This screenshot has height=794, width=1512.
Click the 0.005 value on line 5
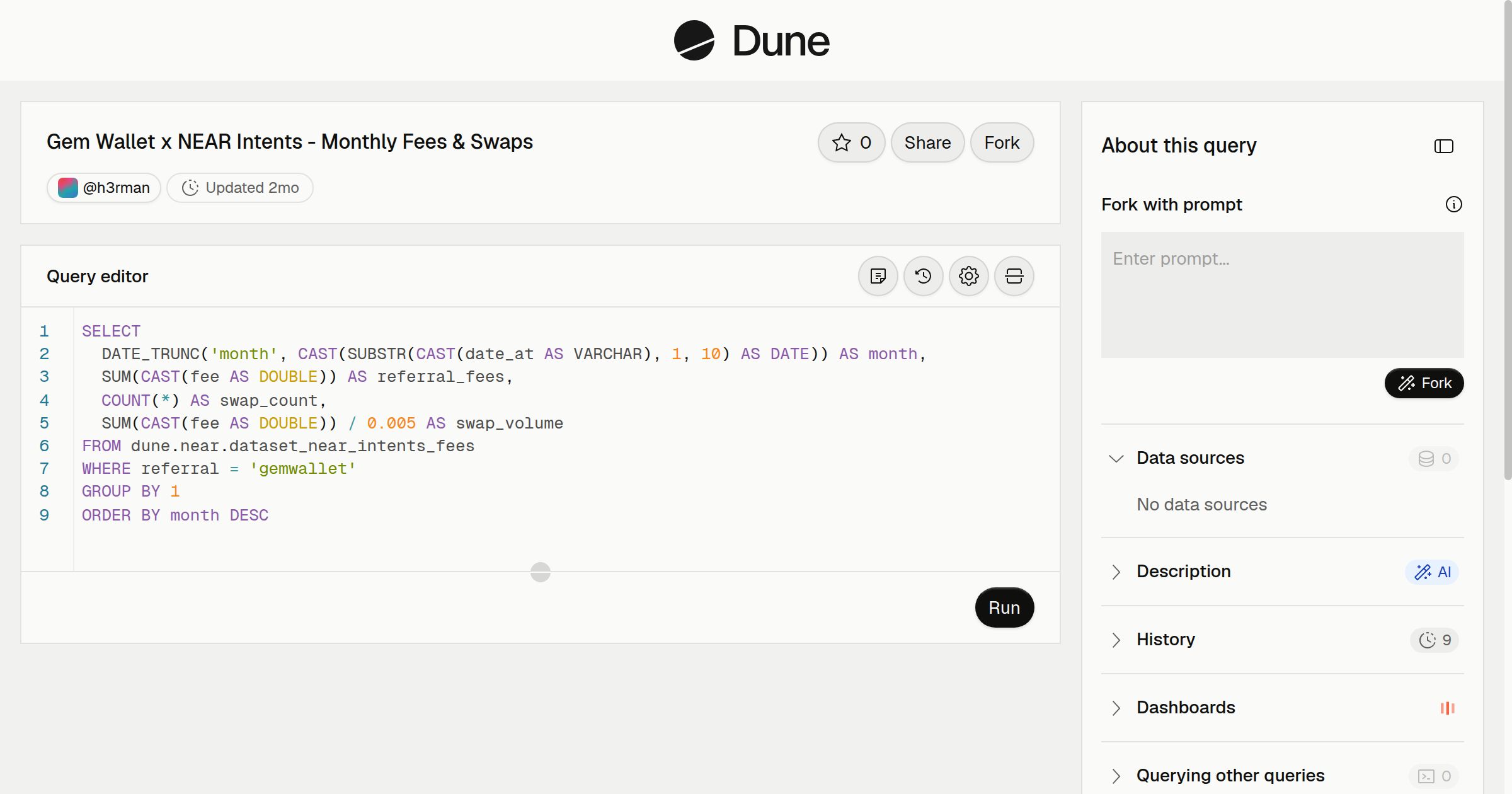[391, 423]
